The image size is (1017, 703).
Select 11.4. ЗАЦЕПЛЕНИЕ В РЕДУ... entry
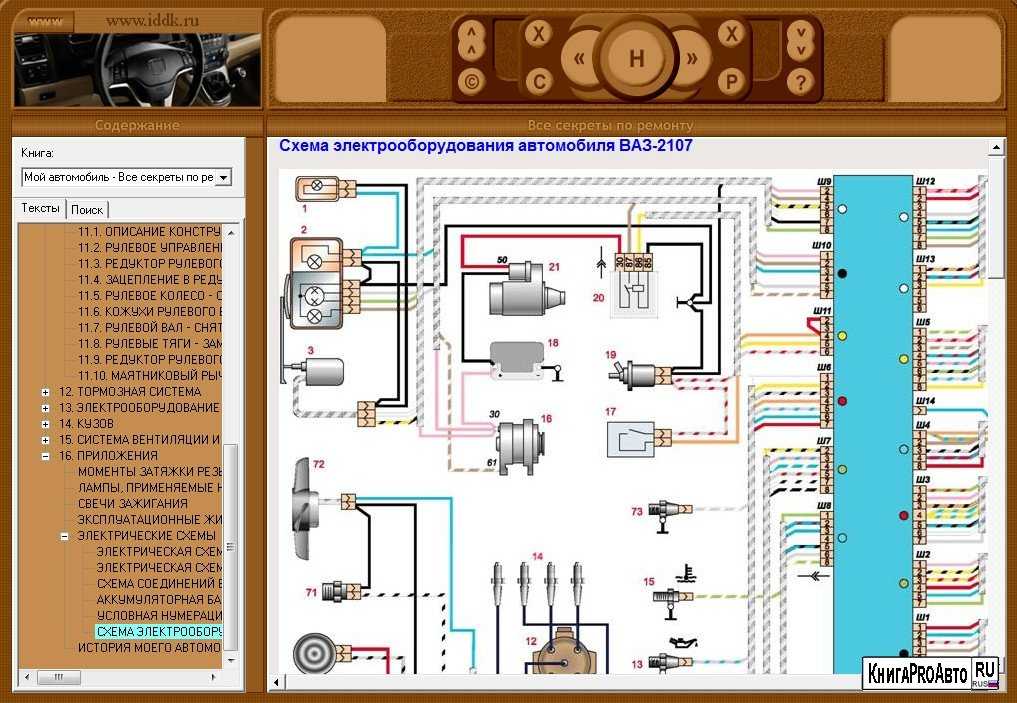pos(149,280)
